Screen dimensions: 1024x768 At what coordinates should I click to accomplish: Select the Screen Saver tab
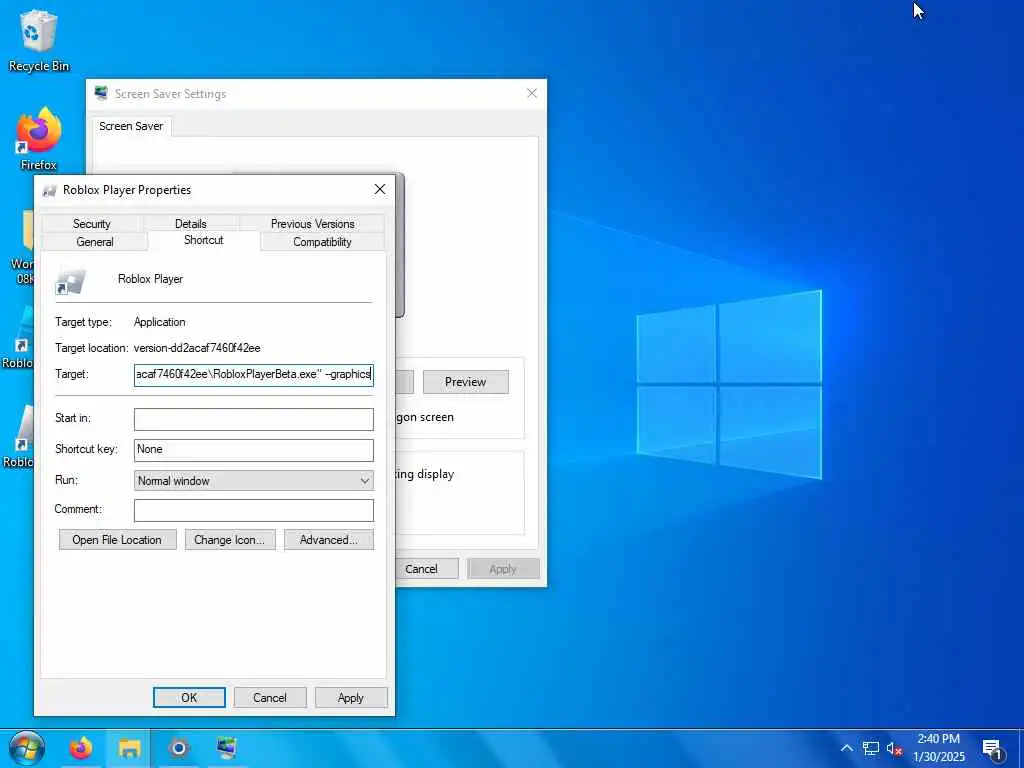pos(131,126)
